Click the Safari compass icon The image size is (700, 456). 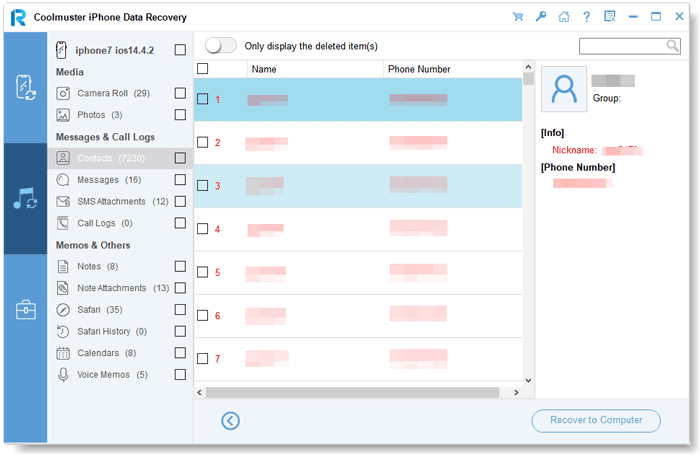tap(63, 310)
